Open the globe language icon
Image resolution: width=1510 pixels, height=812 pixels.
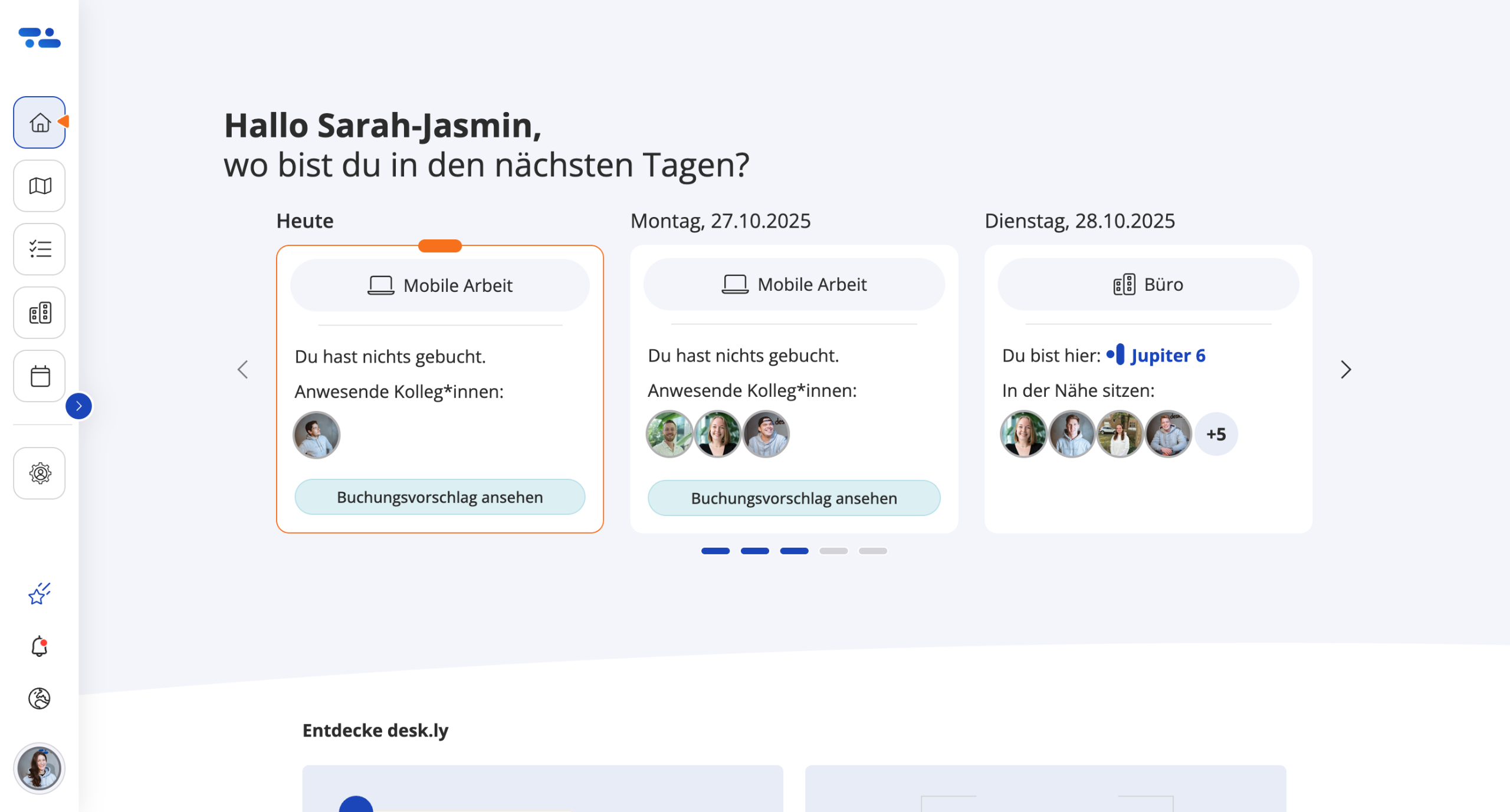coord(40,698)
